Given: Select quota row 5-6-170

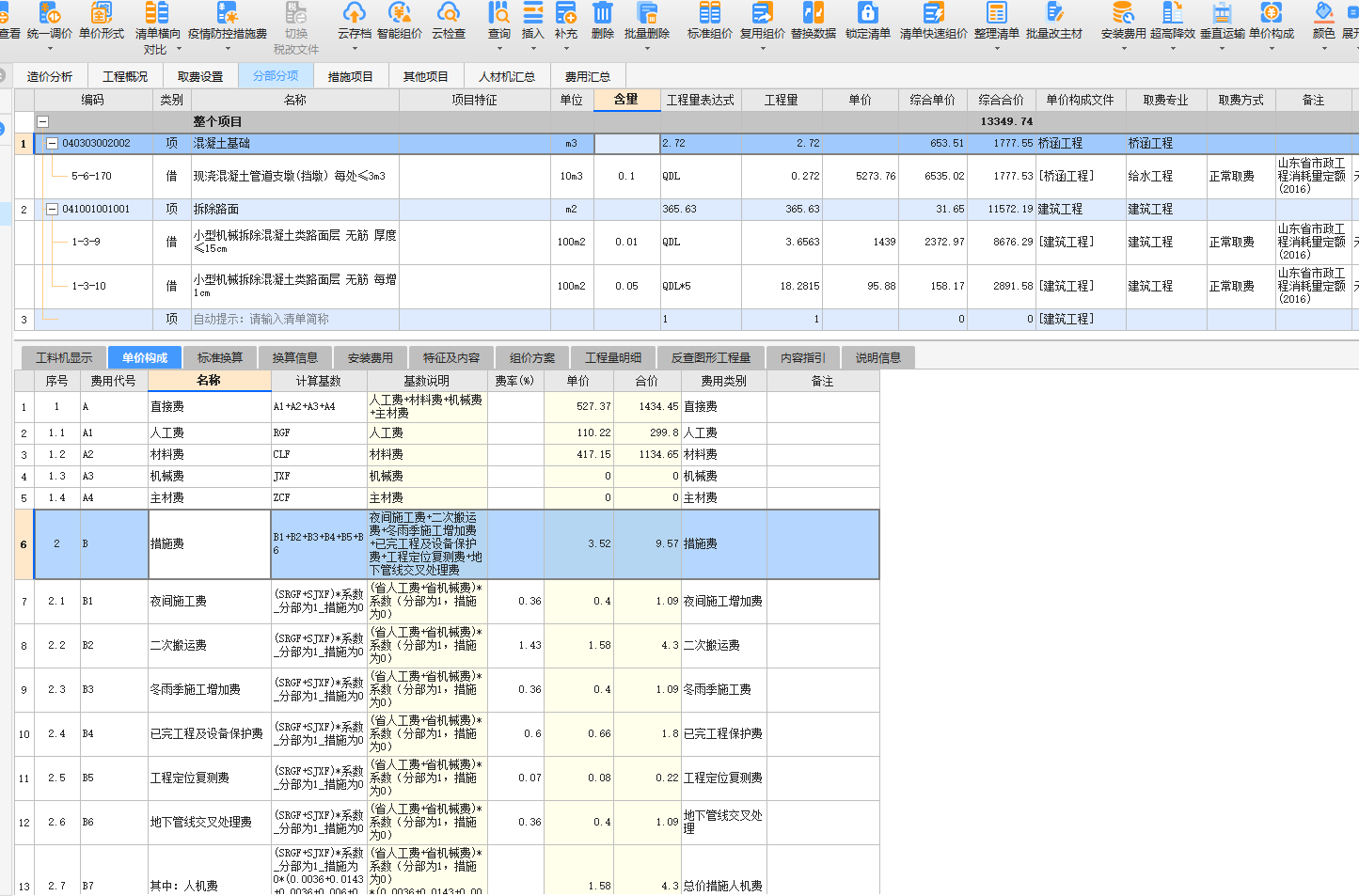Looking at the screenshot, I should click(91, 177).
